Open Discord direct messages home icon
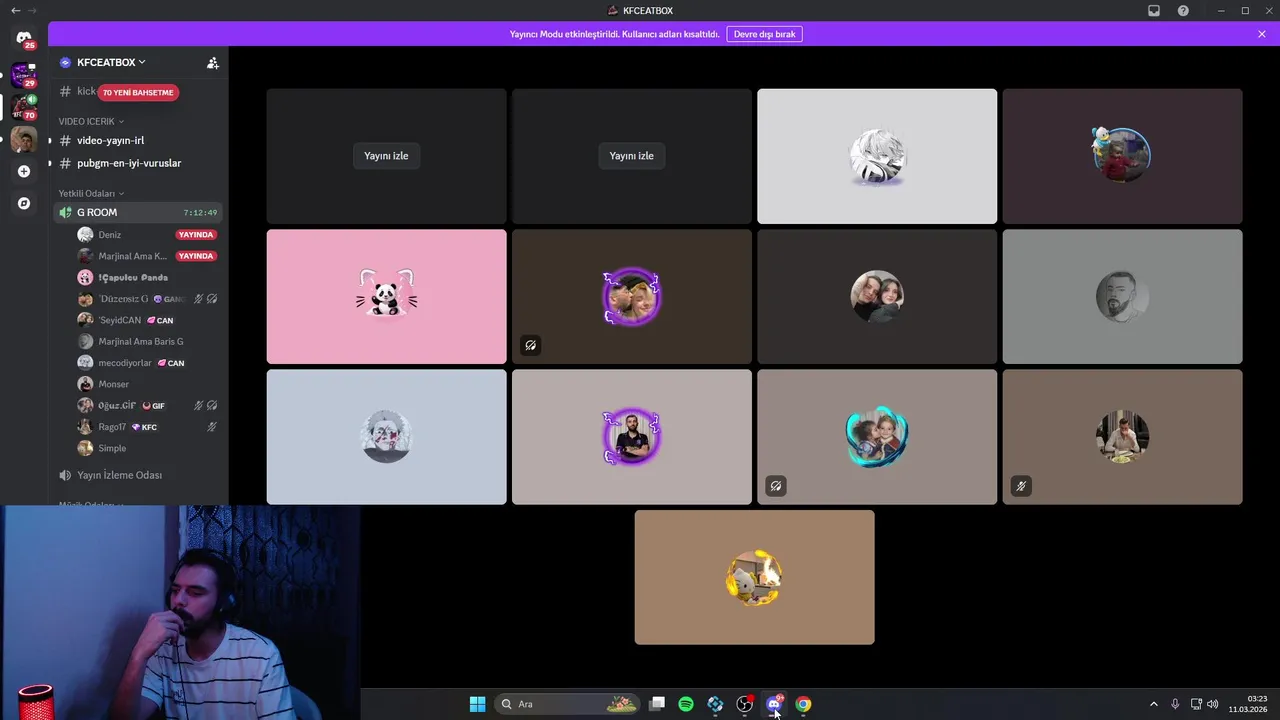The image size is (1280, 720). (24, 38)
